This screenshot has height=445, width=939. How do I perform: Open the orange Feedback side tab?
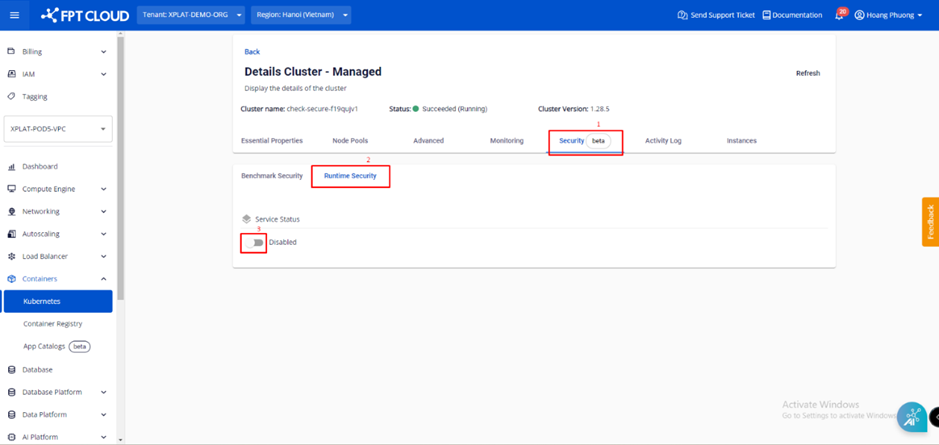click(930, 222)
